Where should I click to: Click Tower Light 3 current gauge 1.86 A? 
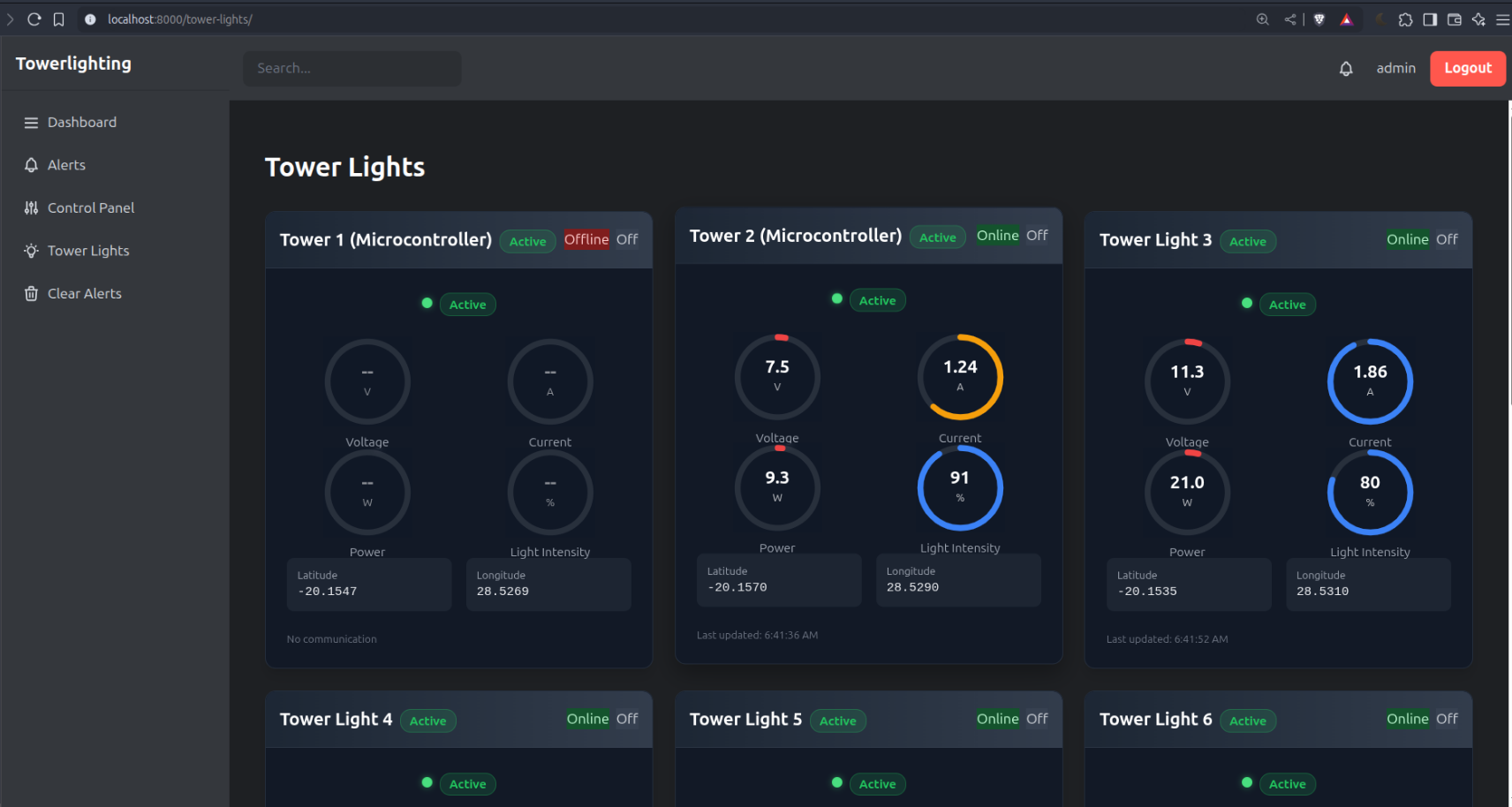coord(1370,381)
